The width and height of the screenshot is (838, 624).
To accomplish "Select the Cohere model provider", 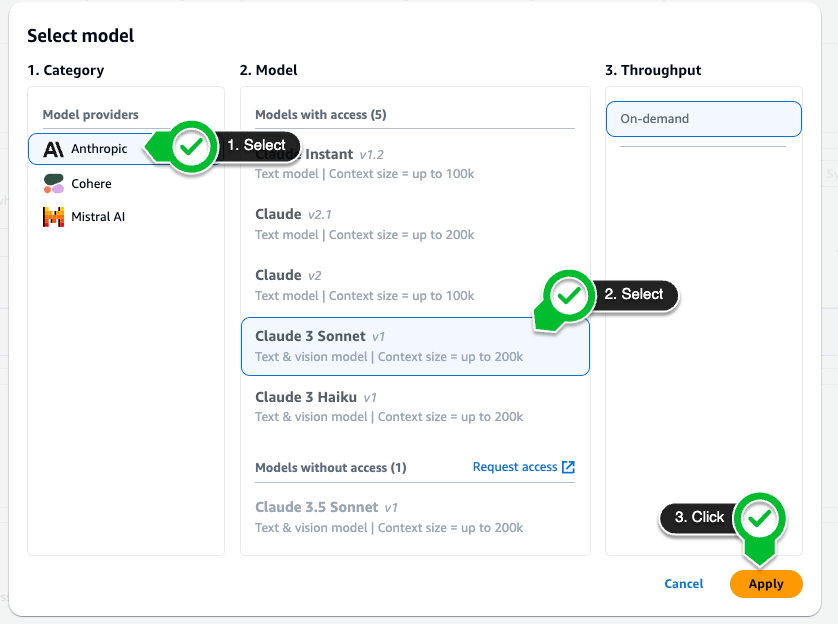I will 91,184.
